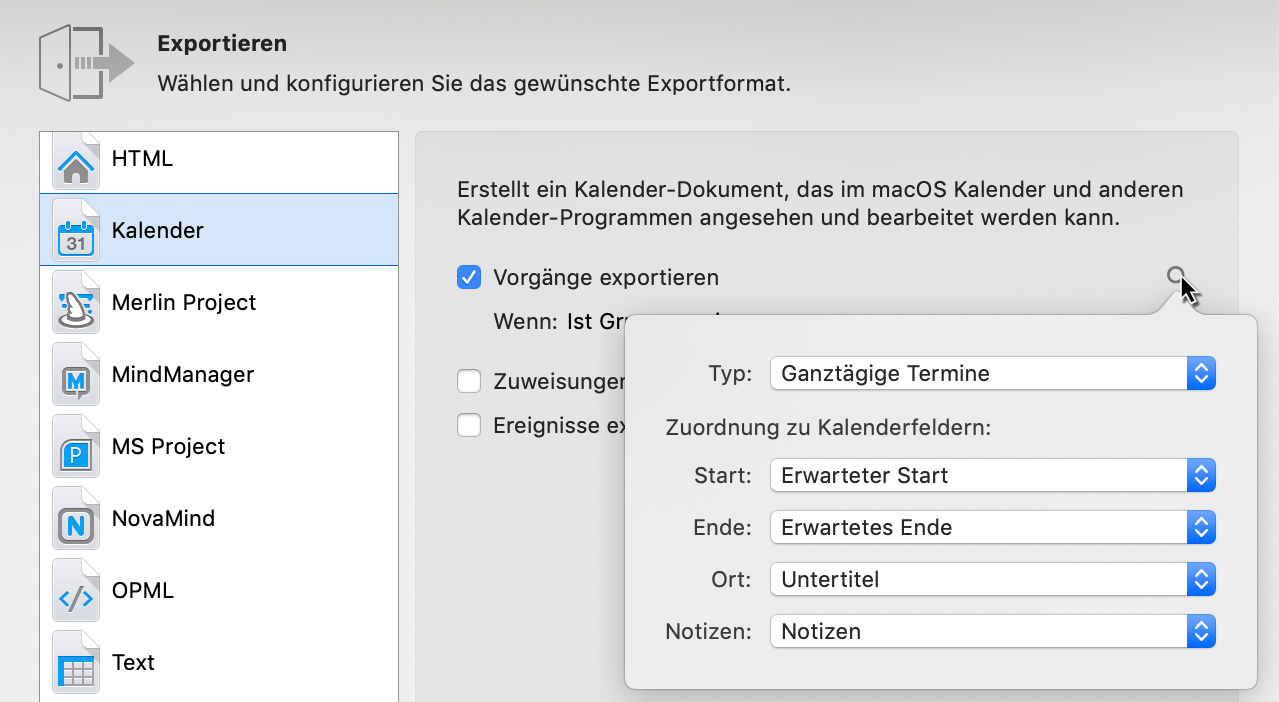Uncheck Vorgänge exportieren
Image resolution: width=1279 pixels, height=702 pixels.
pos(469,277)
